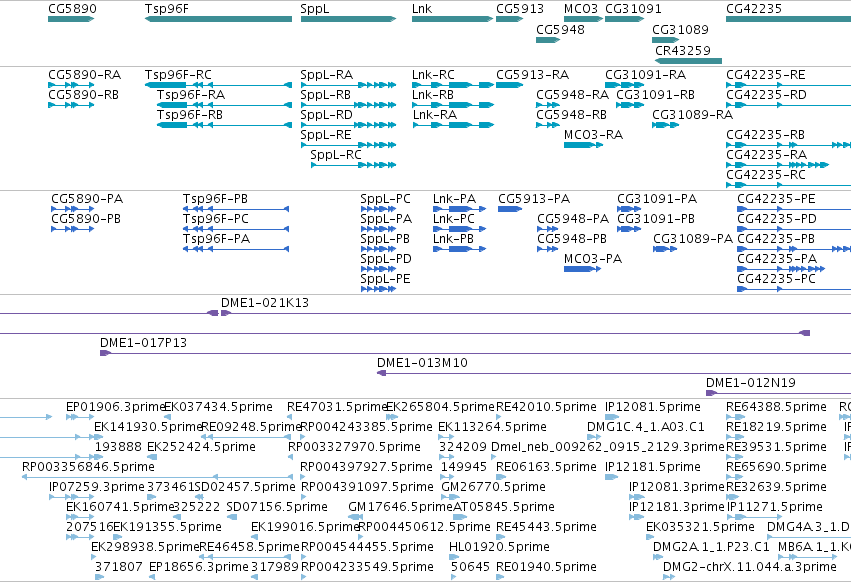This screenshot has width=851, height=582.
Task: Click the CG5913-PA protein label
Action: click(x=534, y=199)
